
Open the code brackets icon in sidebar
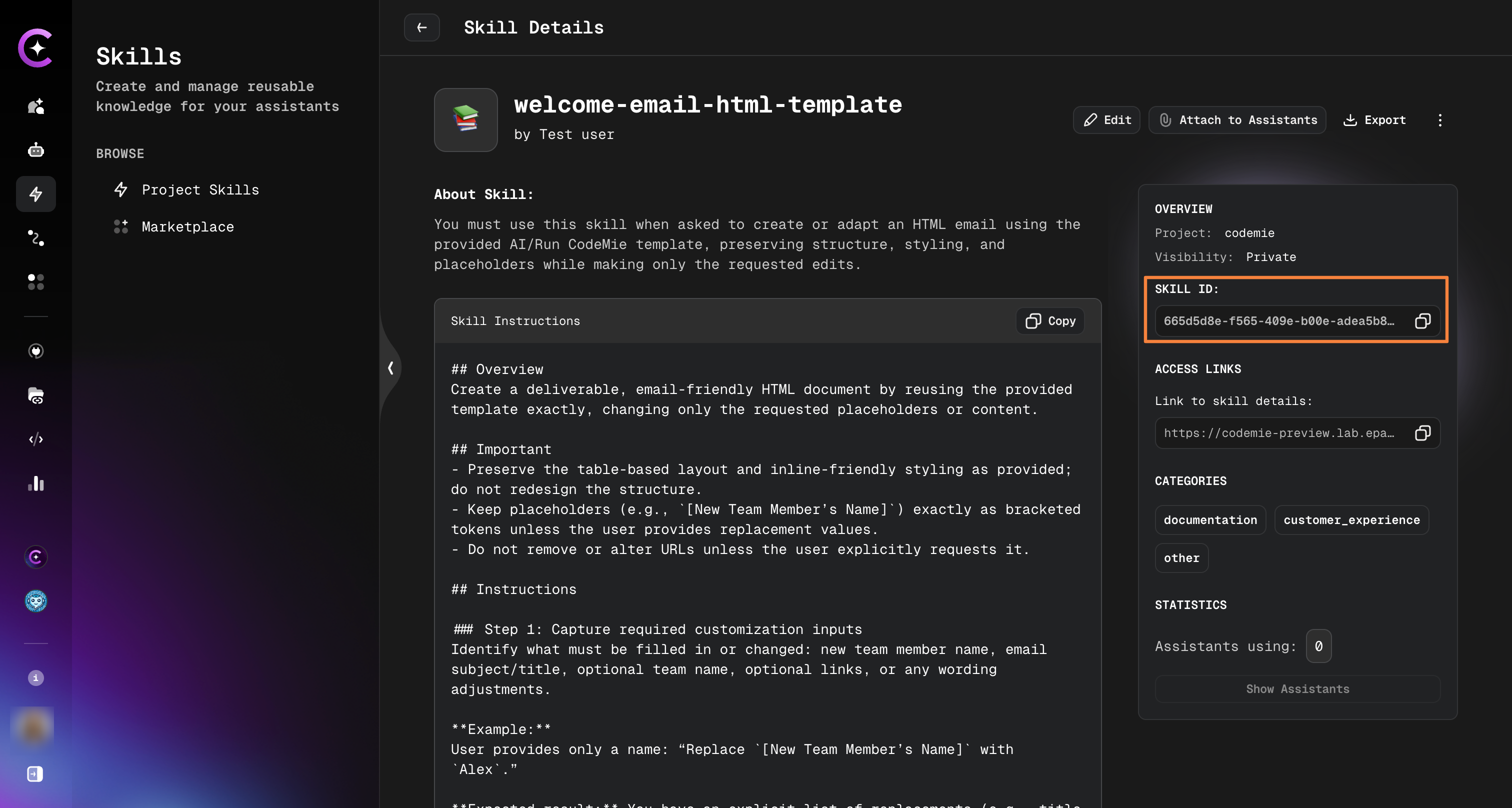36,439
